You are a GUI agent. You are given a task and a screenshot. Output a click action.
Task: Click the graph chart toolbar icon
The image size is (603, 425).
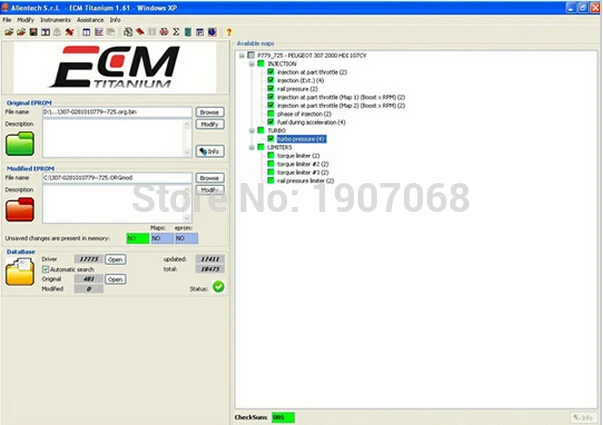[x=99, y=32]
